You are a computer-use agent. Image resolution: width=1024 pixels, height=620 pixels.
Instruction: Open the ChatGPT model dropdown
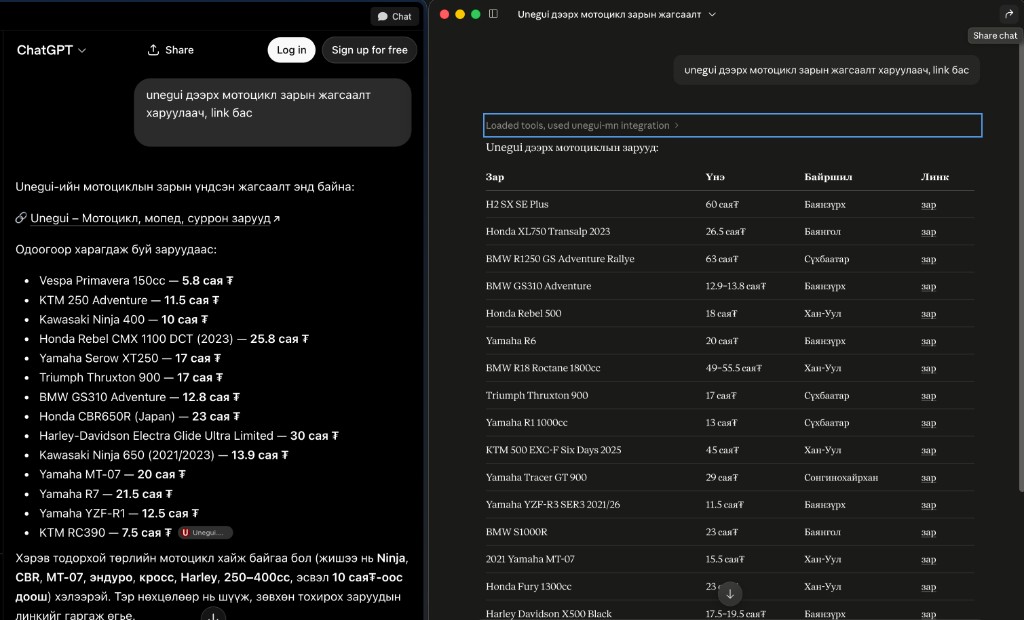[51, 50]
